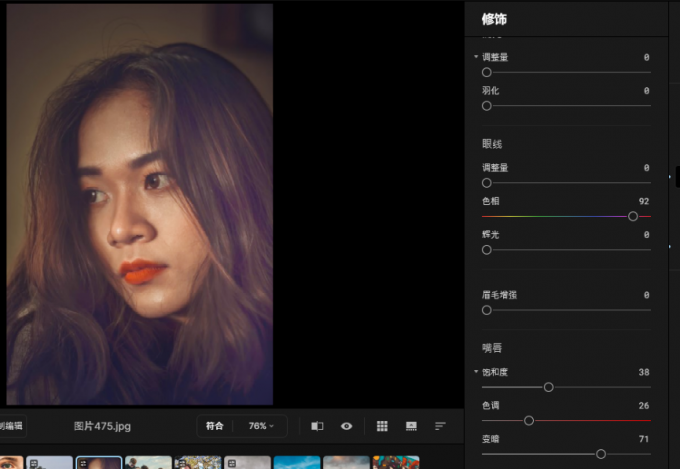Click the top 调整量 slider handle
The width and height of the screenshot is (680, 469).
487,72
